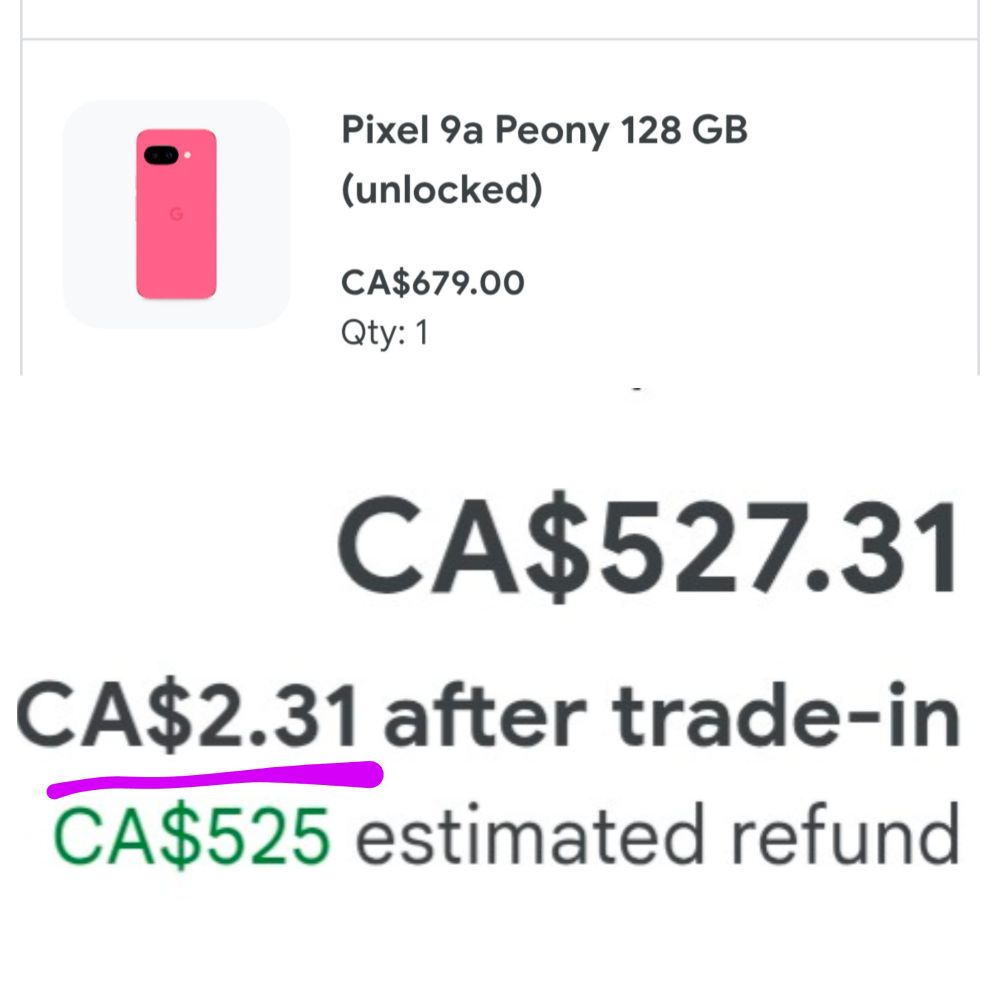Click the small dash mark above the CA$527.31 total

tap(636, 388)
